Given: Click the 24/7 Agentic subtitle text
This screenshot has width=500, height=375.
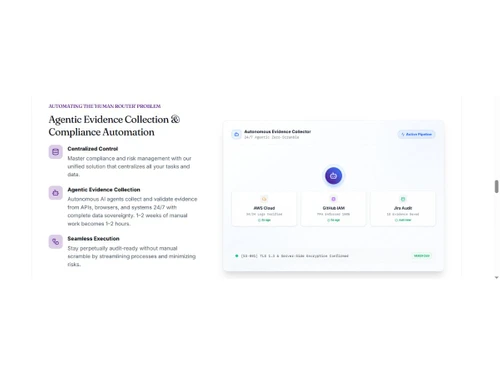Looking at the screenshot, I should point(271,137).
